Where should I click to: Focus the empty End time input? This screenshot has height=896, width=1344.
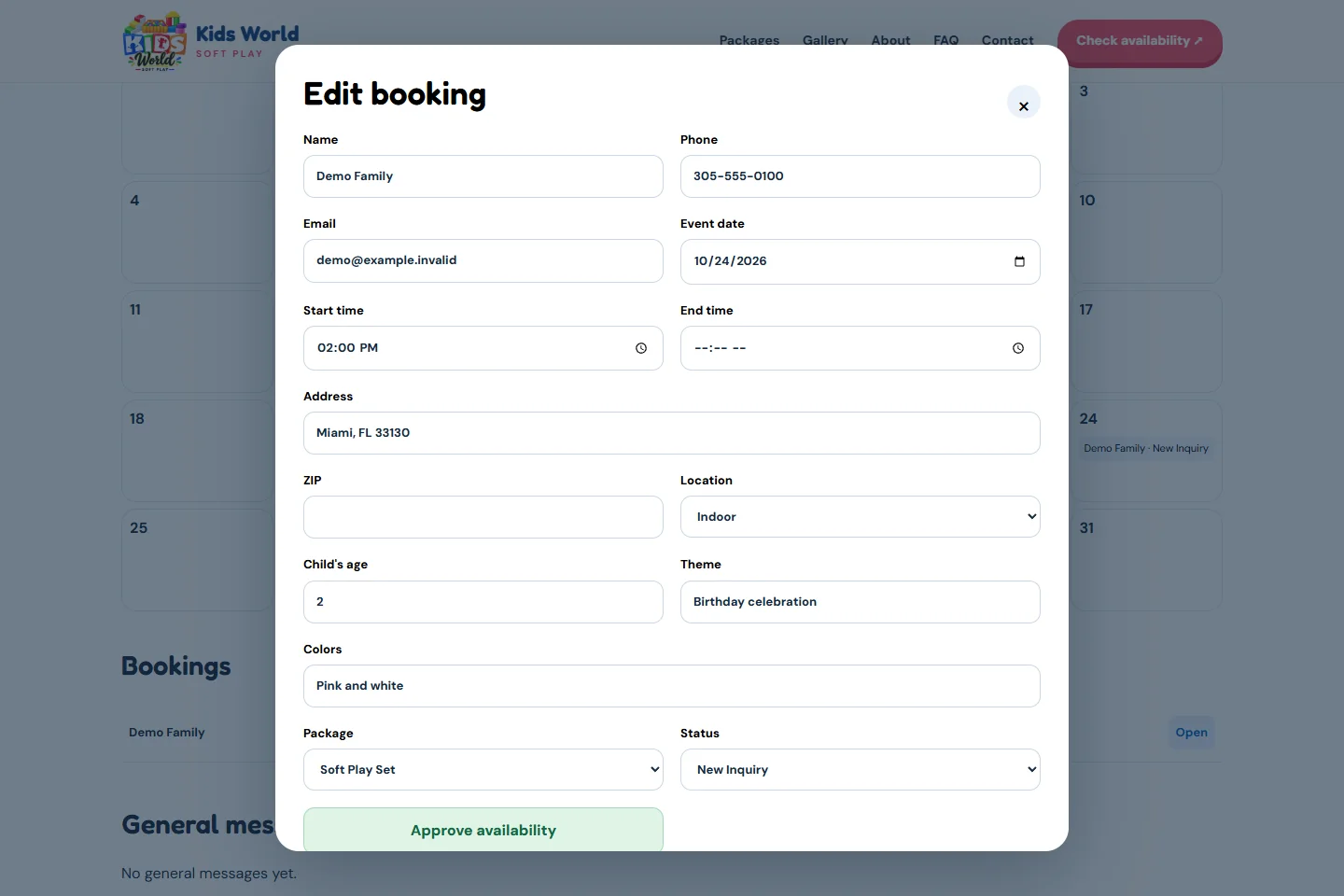tap(861, 348)
